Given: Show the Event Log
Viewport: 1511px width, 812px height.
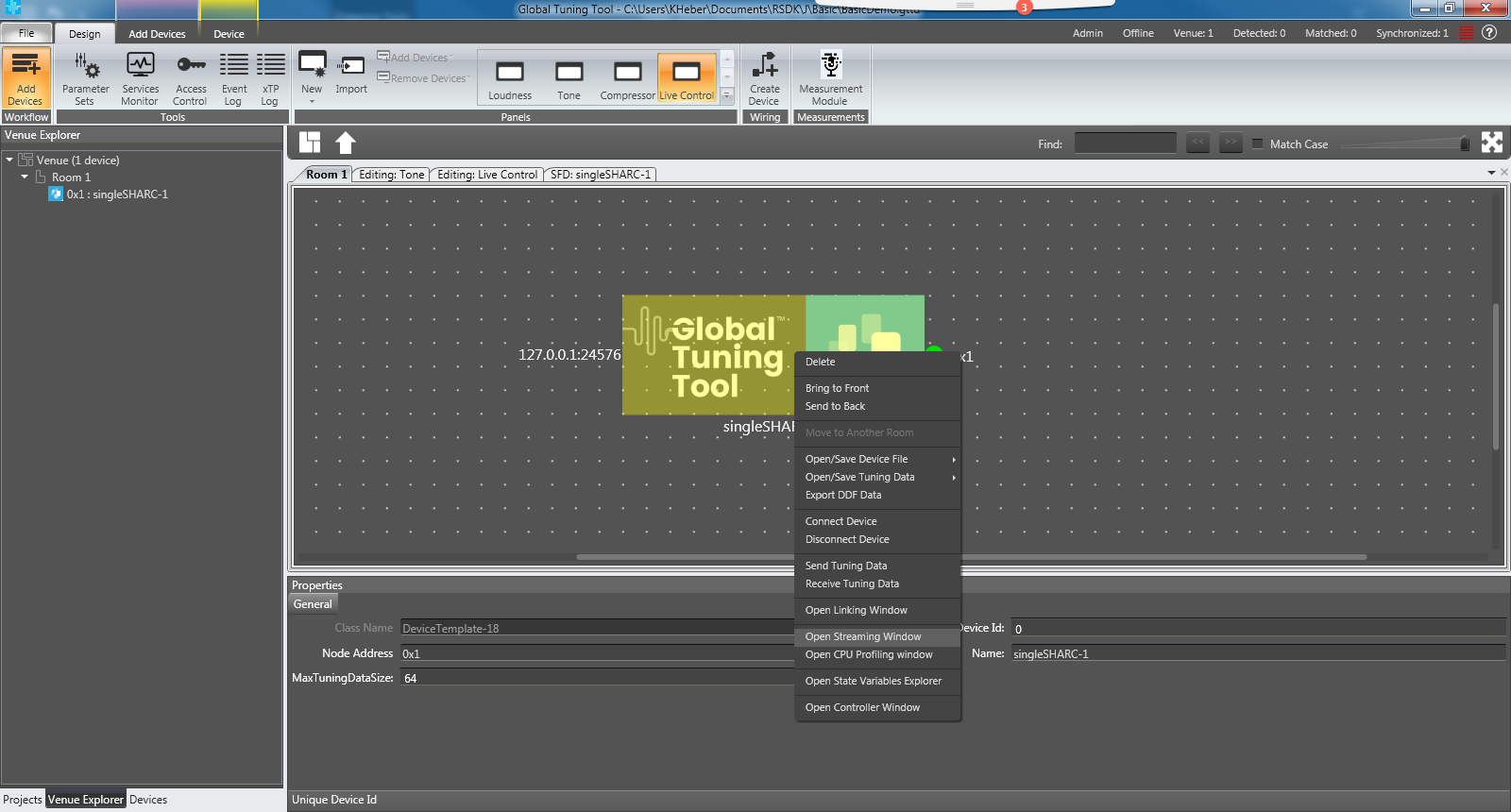Looking at the screenshot, I should tap(233, 78).
